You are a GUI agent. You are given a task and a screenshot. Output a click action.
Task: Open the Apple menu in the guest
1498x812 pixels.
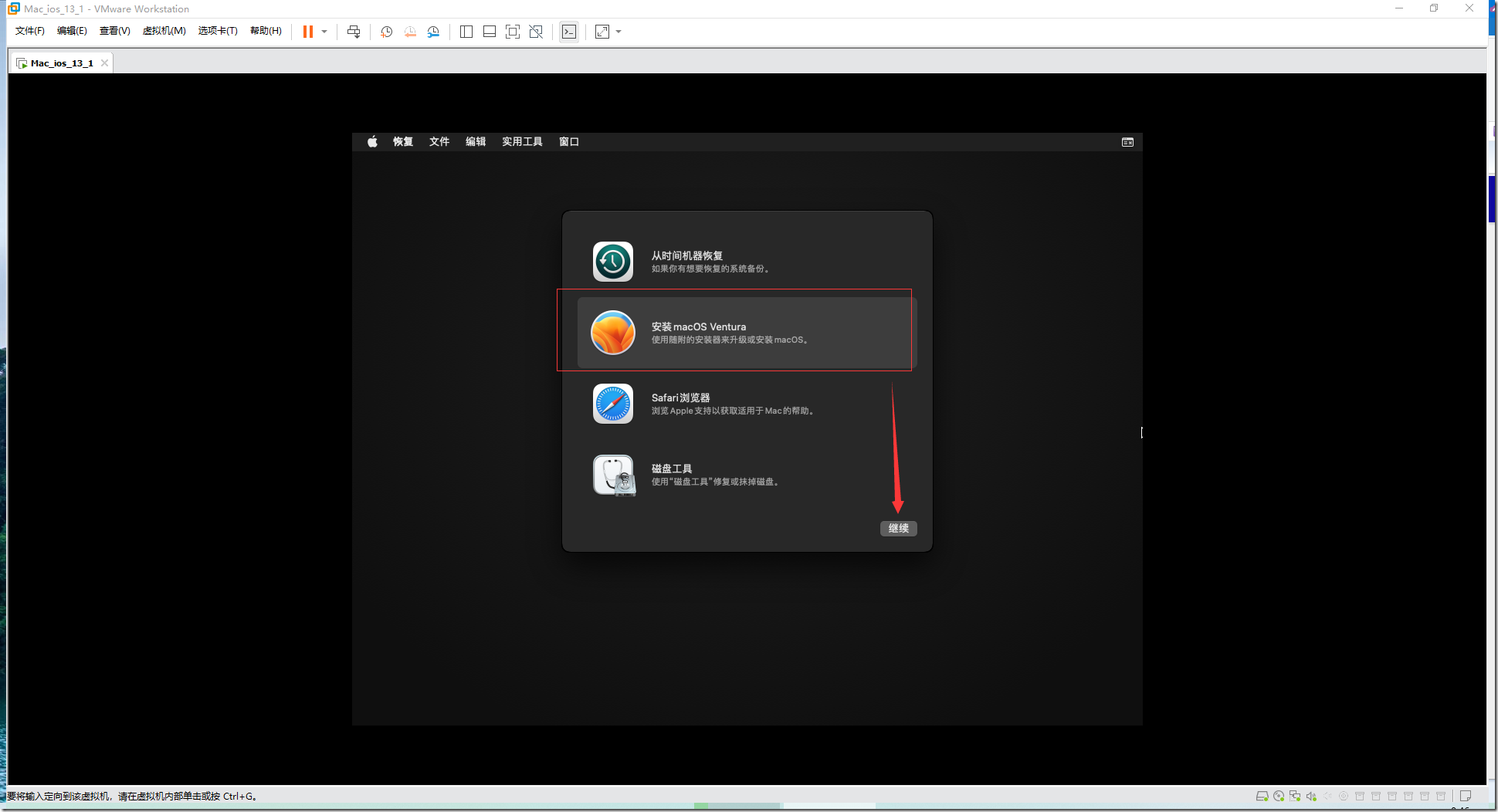pyautogui.click(x=372, y=141)
